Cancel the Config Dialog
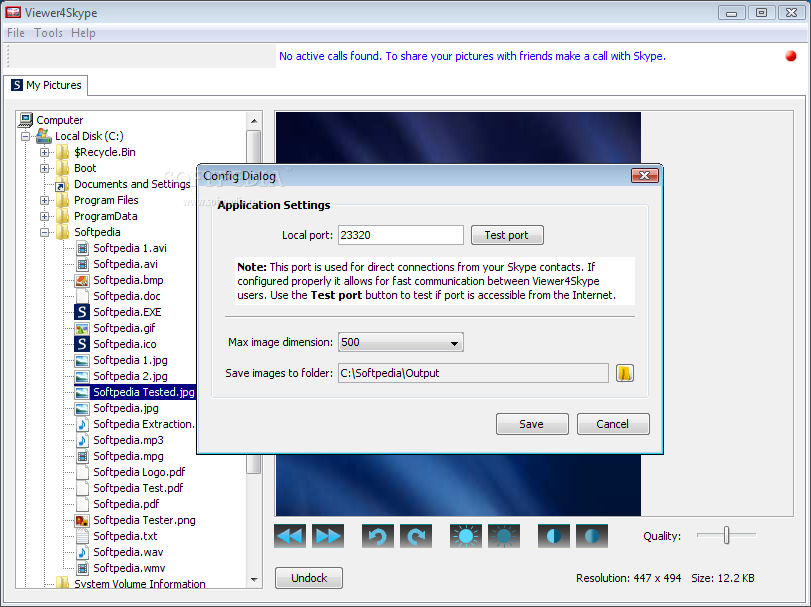Viewport: 811px width, 607px height. (x=613, y=424)
